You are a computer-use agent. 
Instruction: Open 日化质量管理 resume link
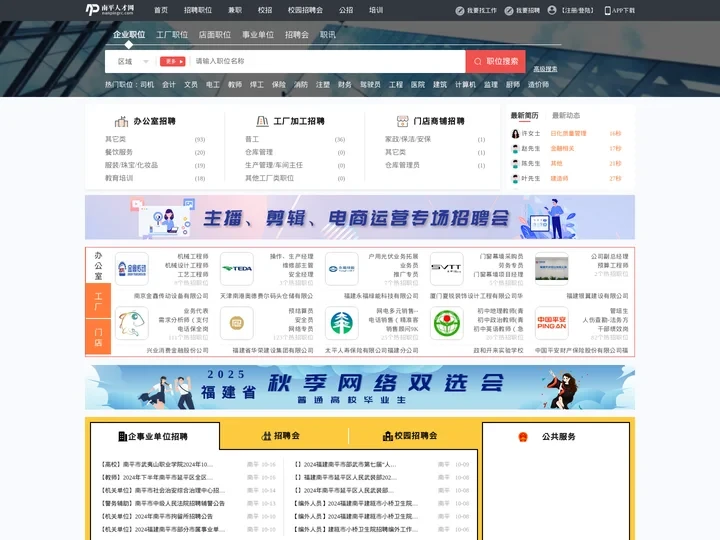point(568,134)
